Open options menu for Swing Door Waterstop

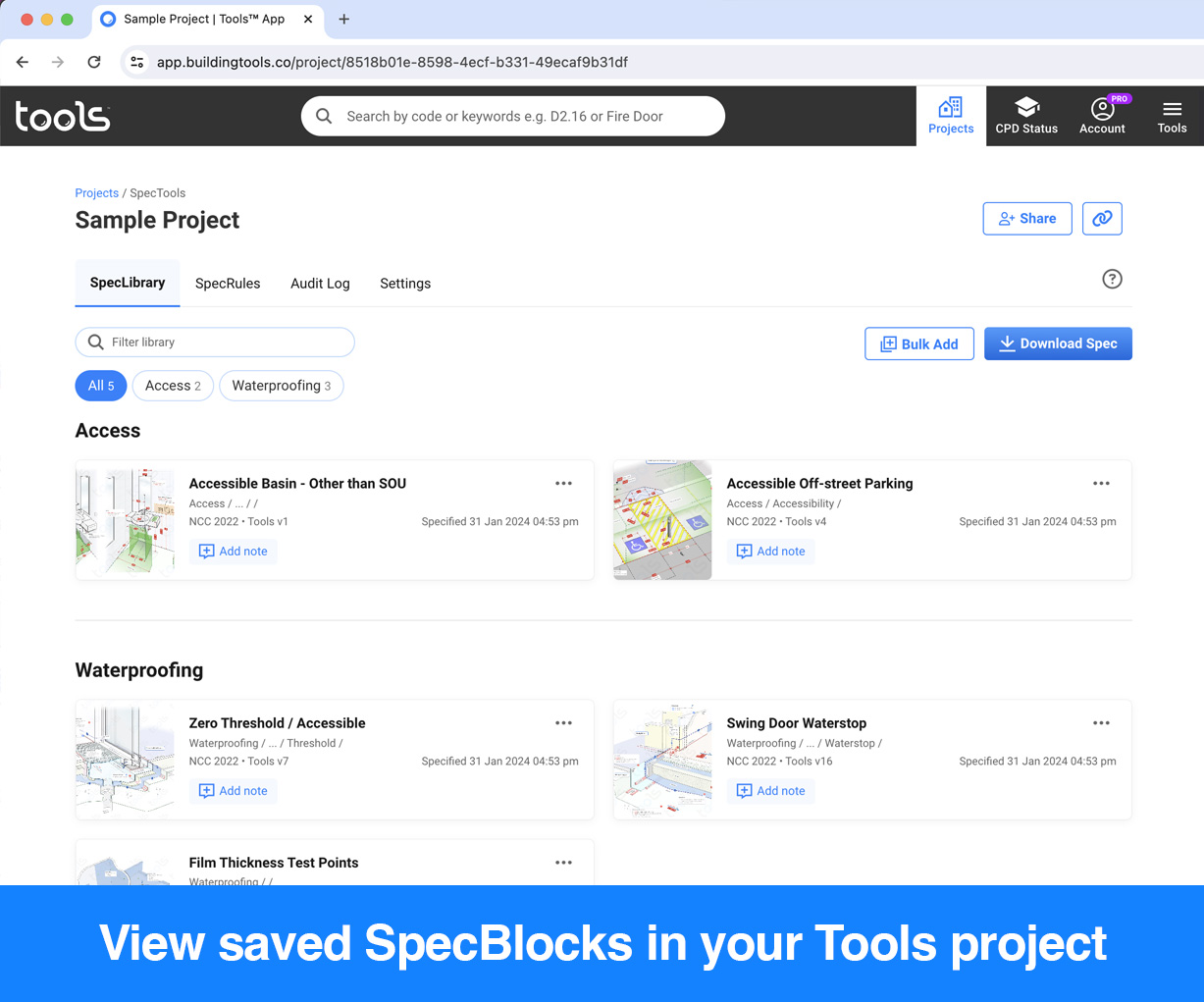click(1101, 723)
